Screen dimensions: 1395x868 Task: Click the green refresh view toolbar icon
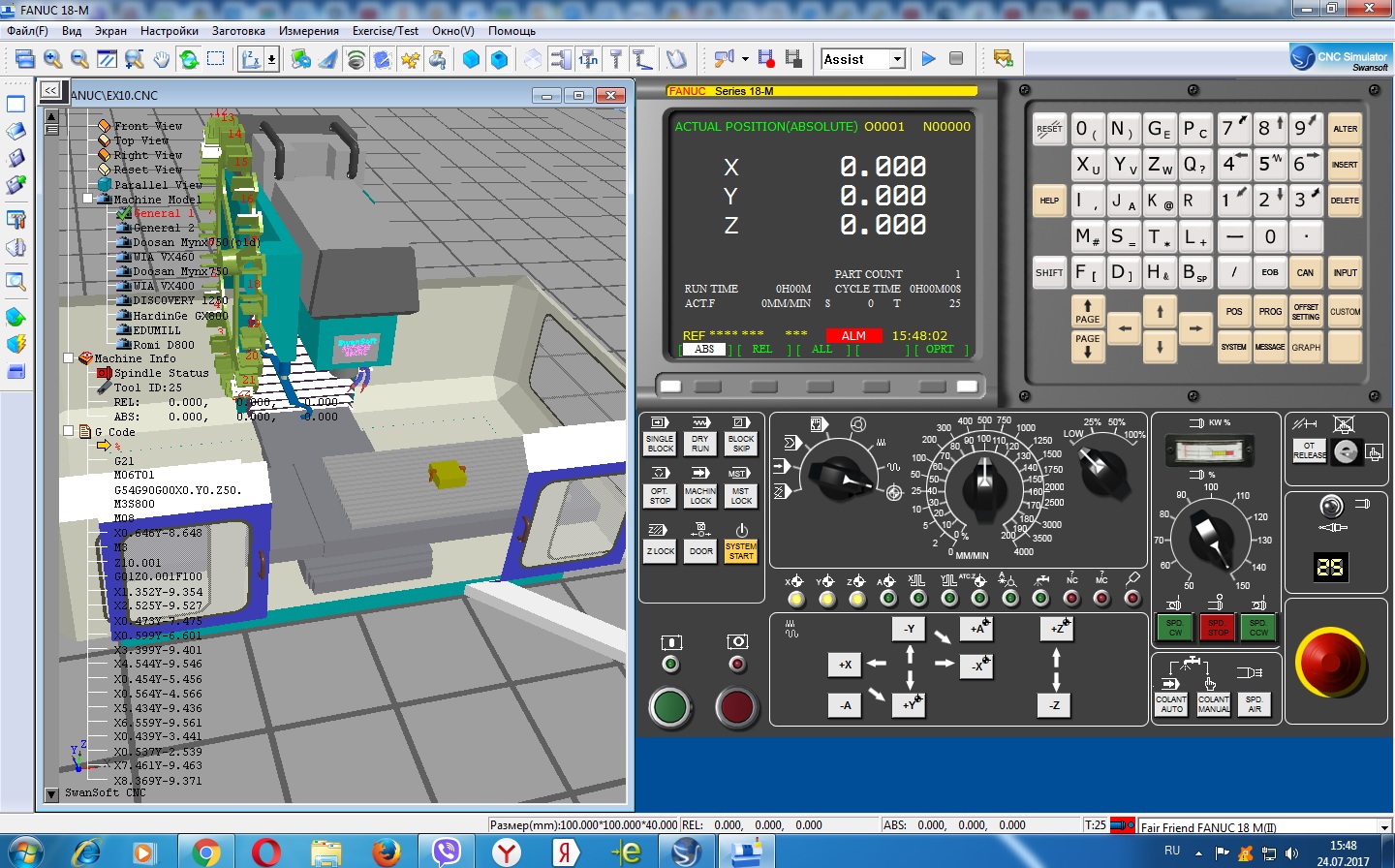[189, 59]
